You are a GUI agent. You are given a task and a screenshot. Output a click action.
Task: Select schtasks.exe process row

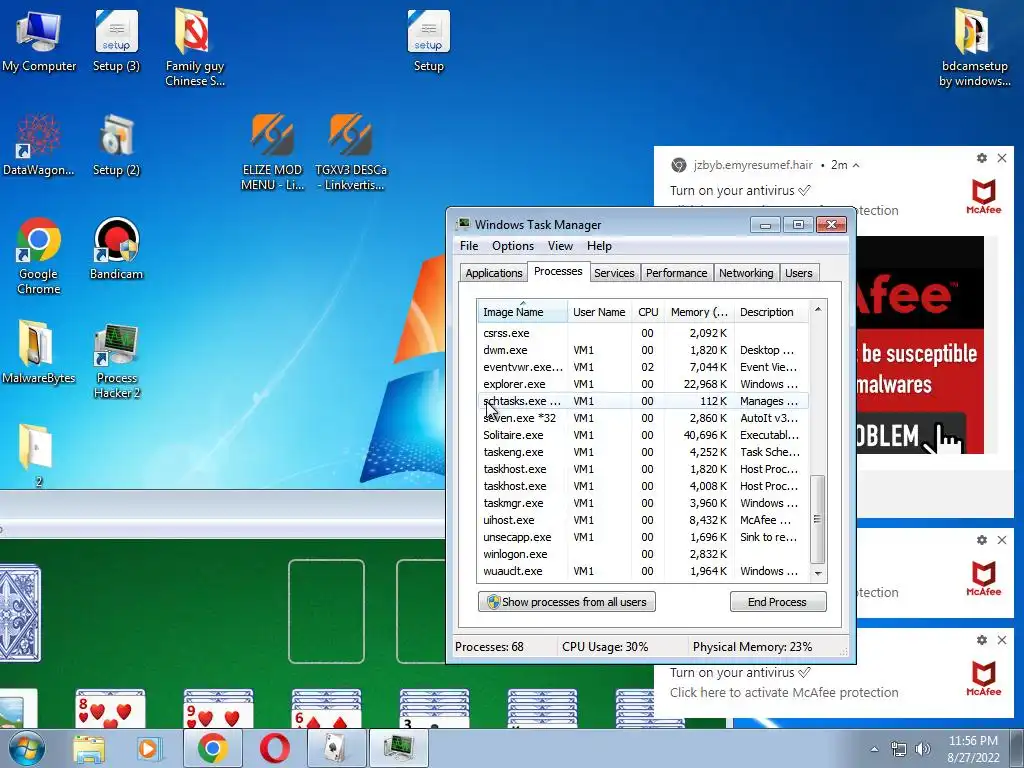point(643,401)
